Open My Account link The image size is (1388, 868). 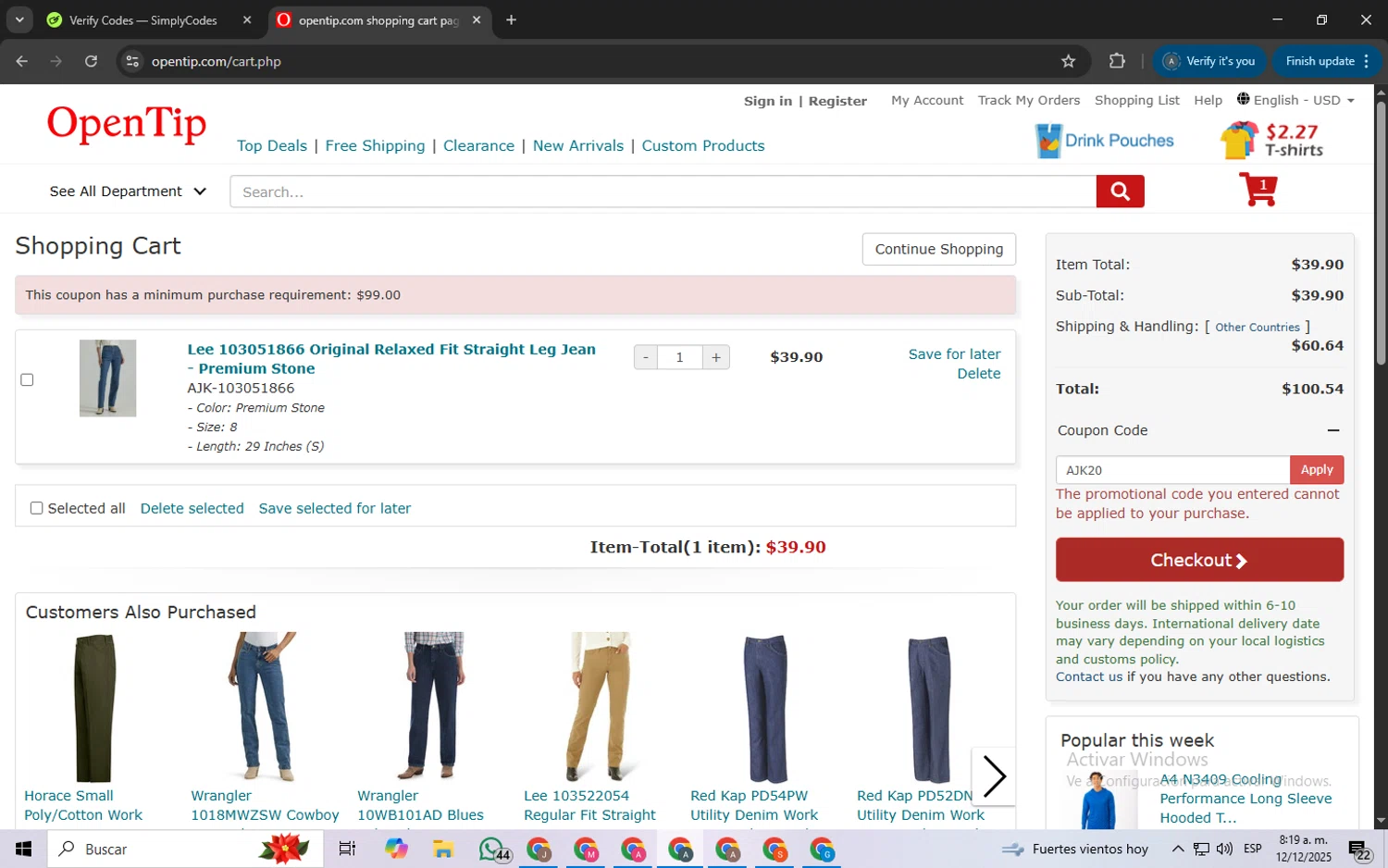pos(927,100)
